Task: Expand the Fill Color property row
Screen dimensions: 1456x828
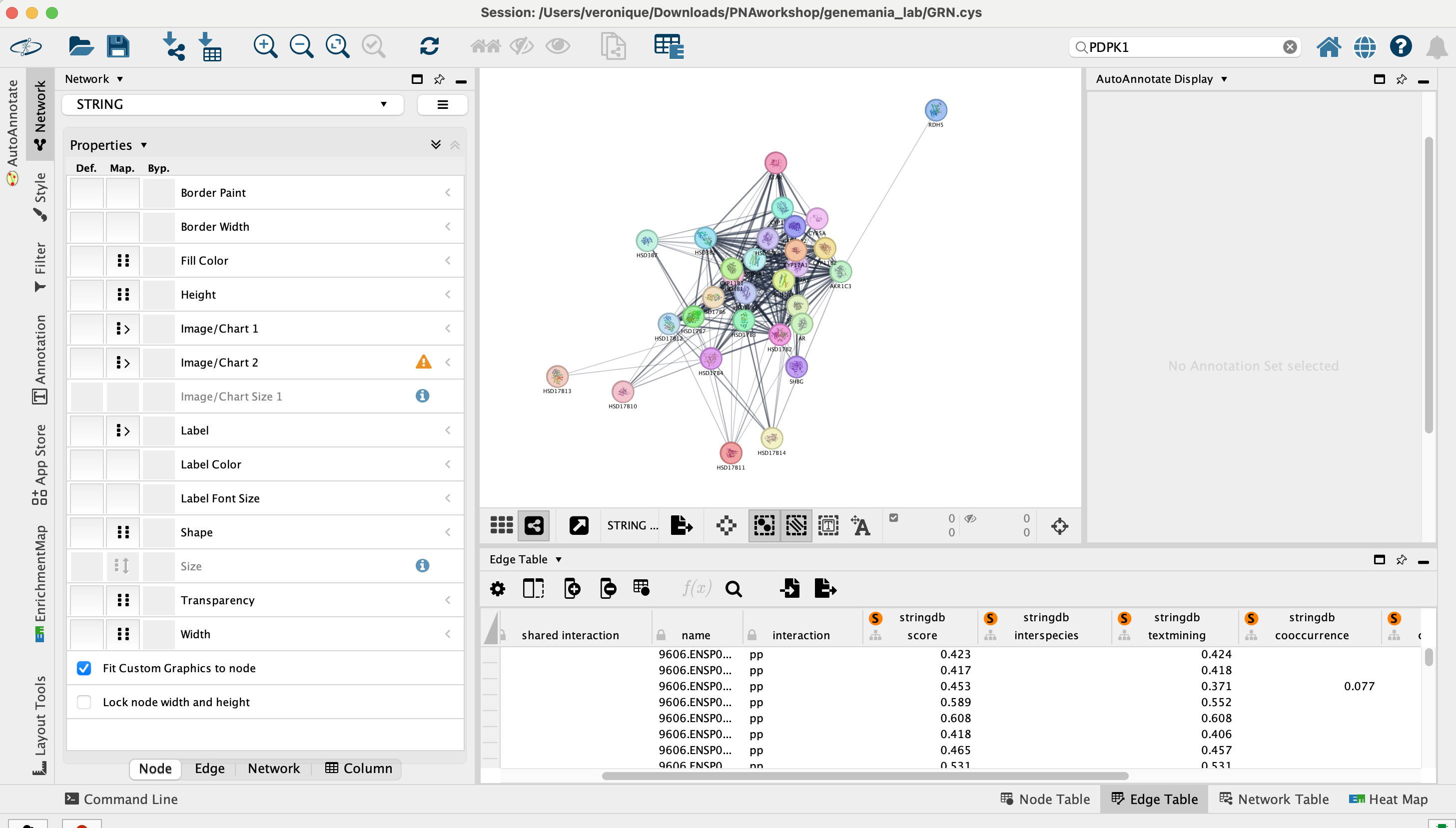Action: point(448,261)
